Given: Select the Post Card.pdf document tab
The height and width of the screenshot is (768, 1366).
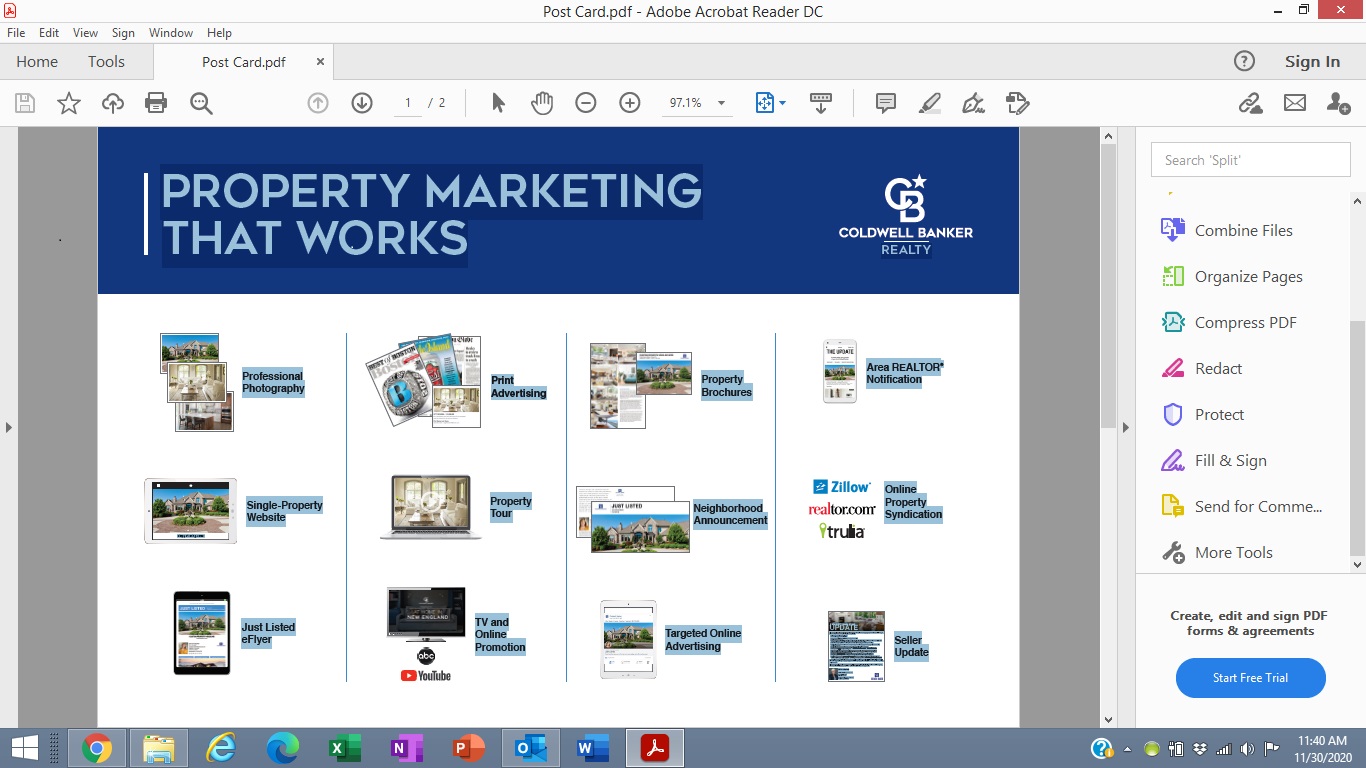Looking at the screenshot, I should [244, 62].
